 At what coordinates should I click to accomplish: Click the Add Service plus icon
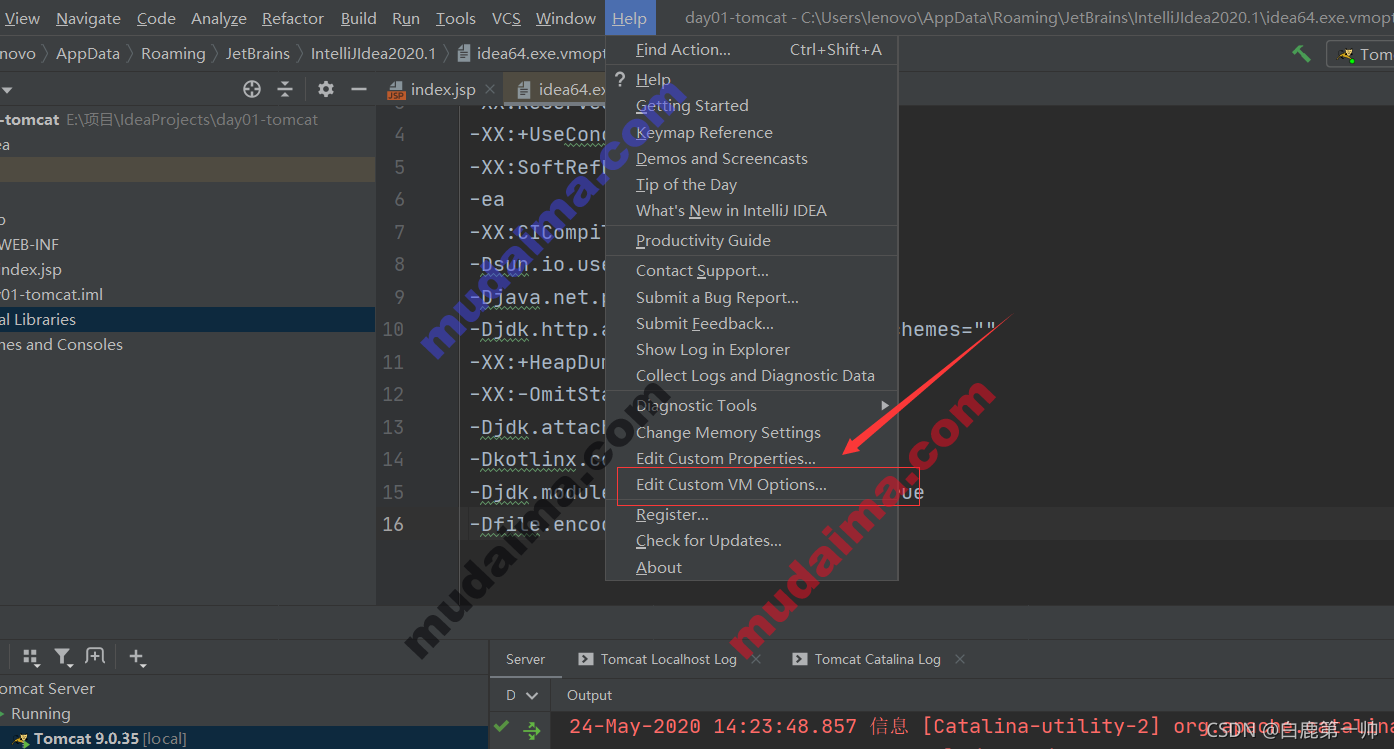pos(137,657)
